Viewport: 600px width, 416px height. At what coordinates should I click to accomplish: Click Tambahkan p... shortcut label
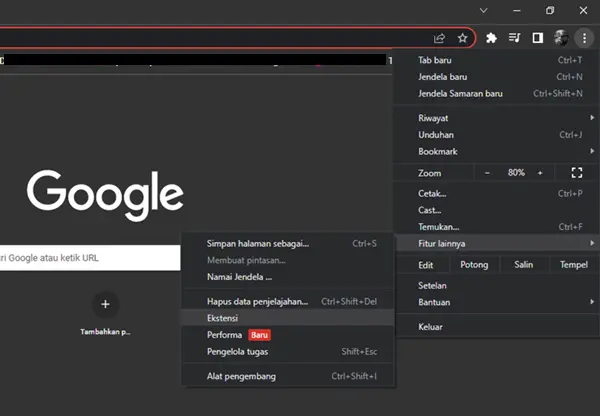pyautogui.click(x=105, y=332)
